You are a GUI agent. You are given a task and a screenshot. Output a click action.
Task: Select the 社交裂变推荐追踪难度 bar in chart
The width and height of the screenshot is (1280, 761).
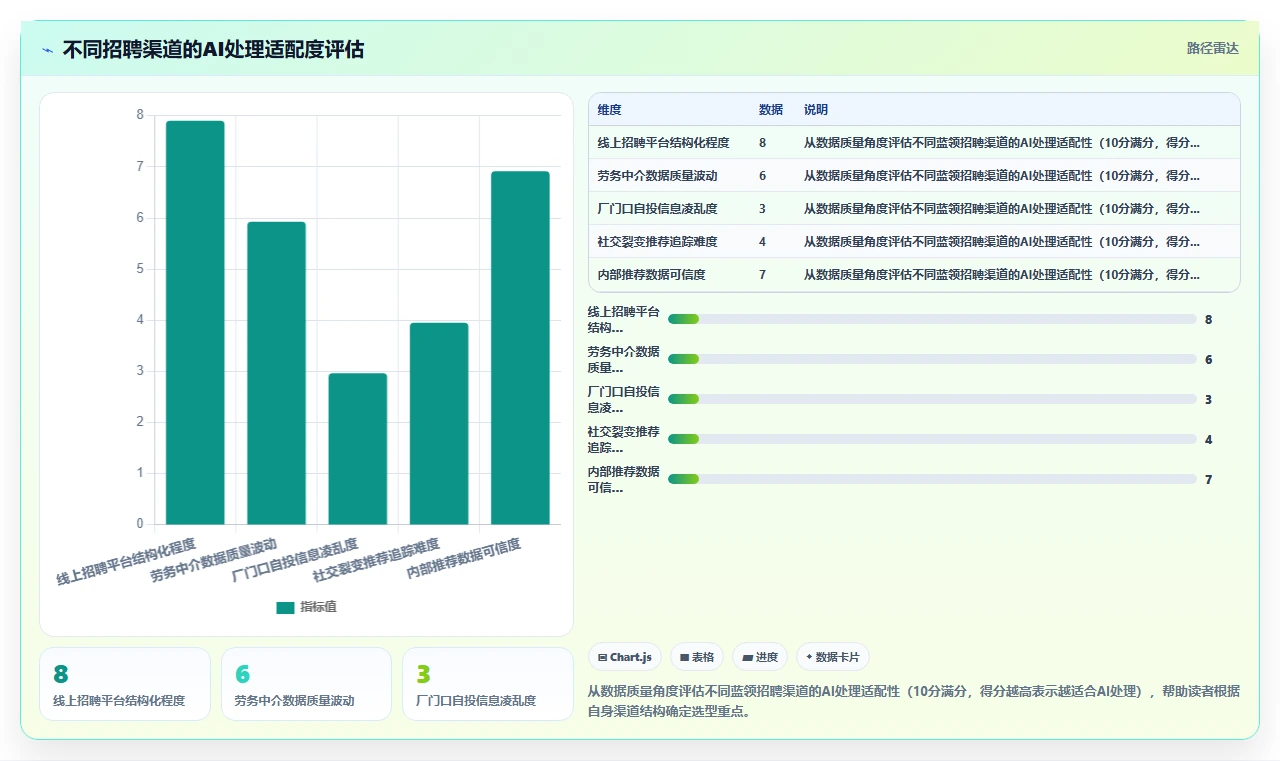[439, 423]
